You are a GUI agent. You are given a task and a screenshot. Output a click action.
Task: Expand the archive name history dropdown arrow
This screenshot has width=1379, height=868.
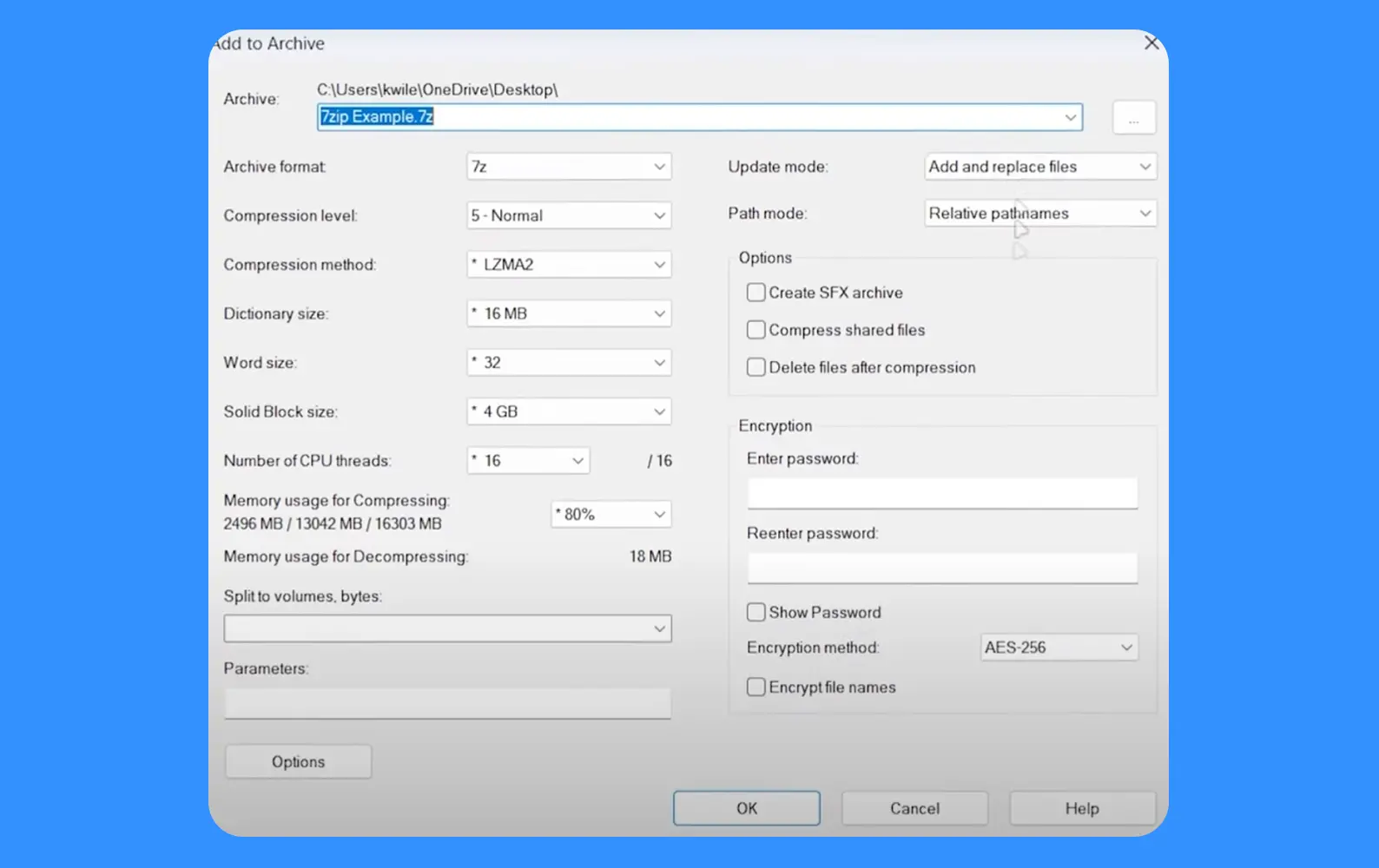coord(1070,117)
